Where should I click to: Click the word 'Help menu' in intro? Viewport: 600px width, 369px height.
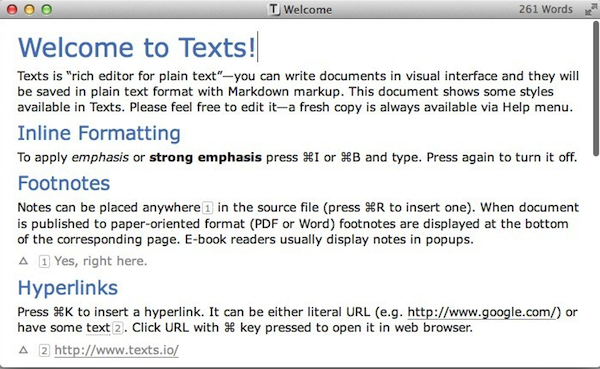(535, 107)
